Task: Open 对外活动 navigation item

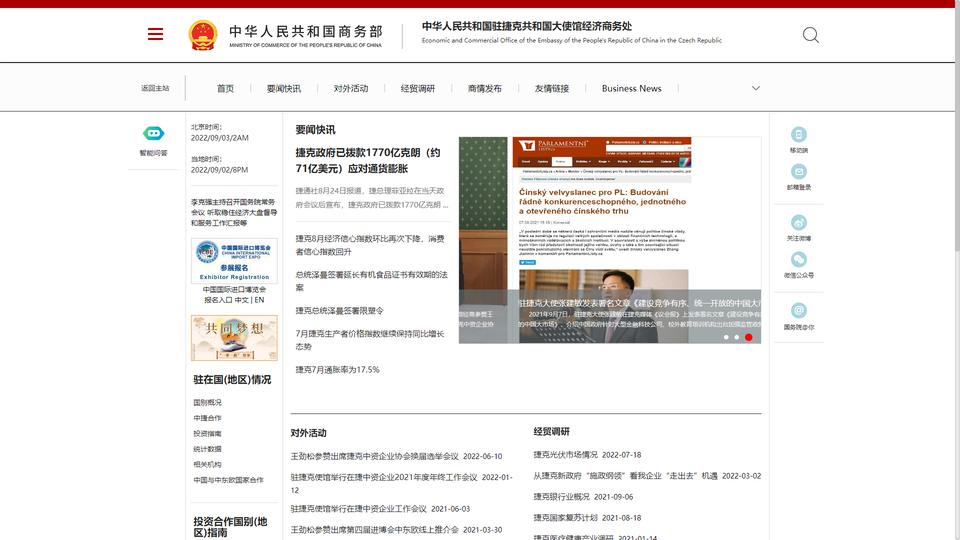Action: click(351, 88)
